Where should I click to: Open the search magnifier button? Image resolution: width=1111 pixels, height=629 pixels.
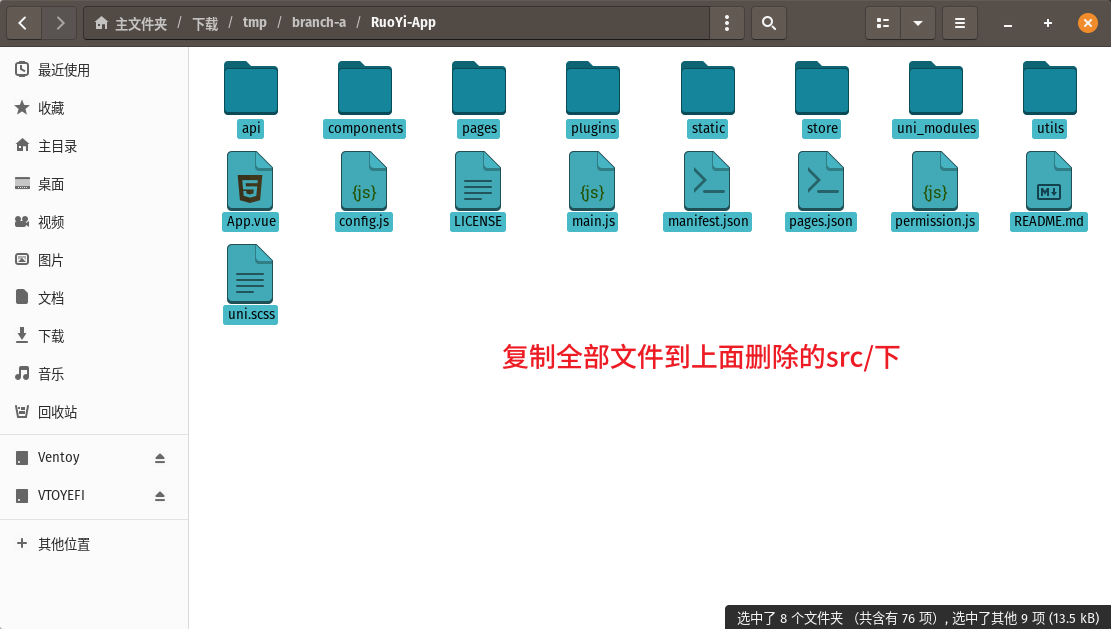[768, 23]
